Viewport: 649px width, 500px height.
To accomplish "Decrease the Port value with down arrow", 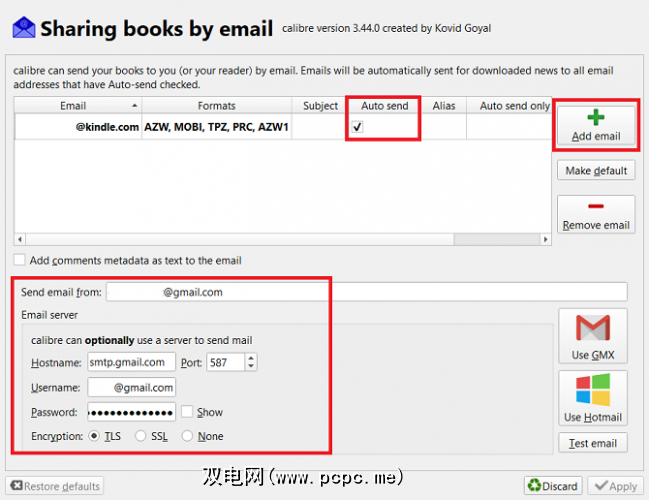I will (x=251, y=366).
